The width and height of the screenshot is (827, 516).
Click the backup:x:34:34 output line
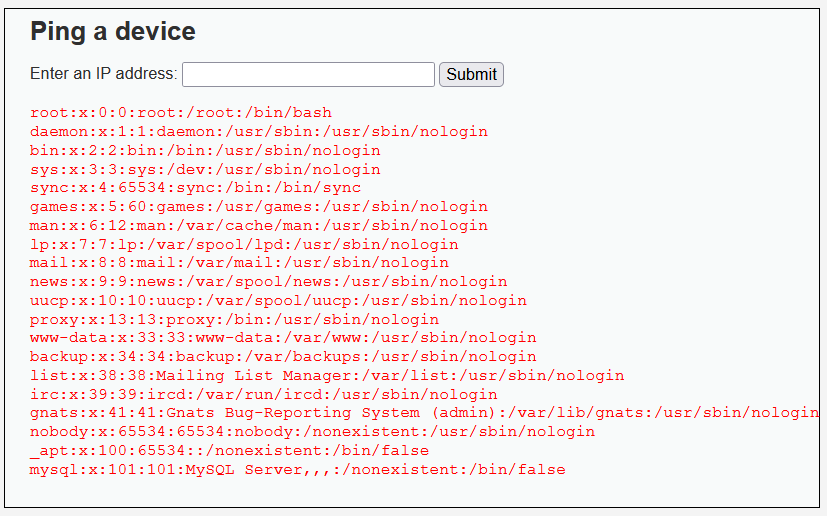pyautogui.click(x=283, y=357)
